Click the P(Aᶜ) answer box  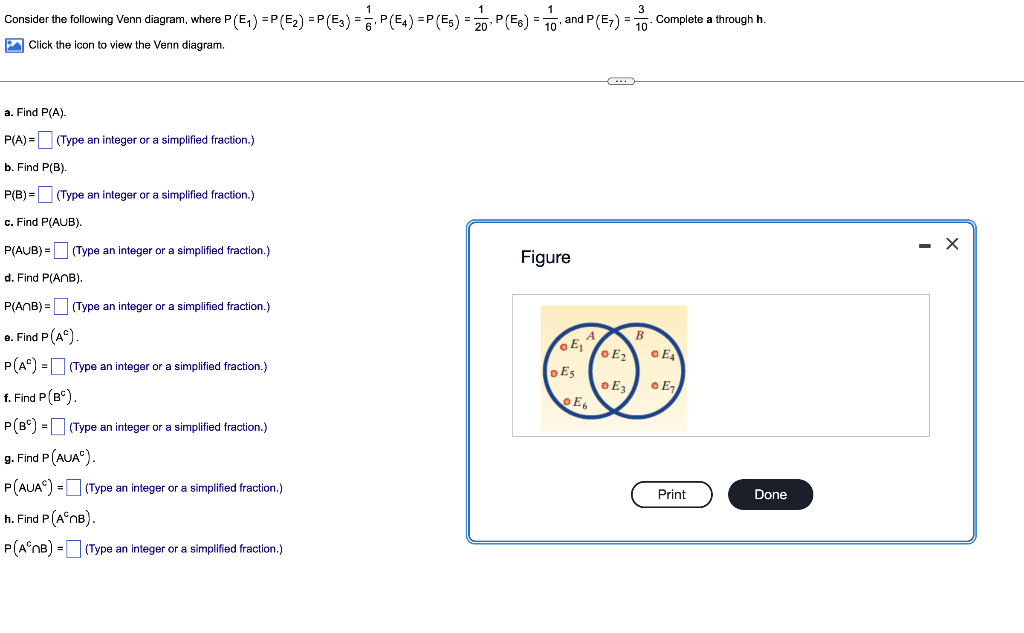pos(56,366)
